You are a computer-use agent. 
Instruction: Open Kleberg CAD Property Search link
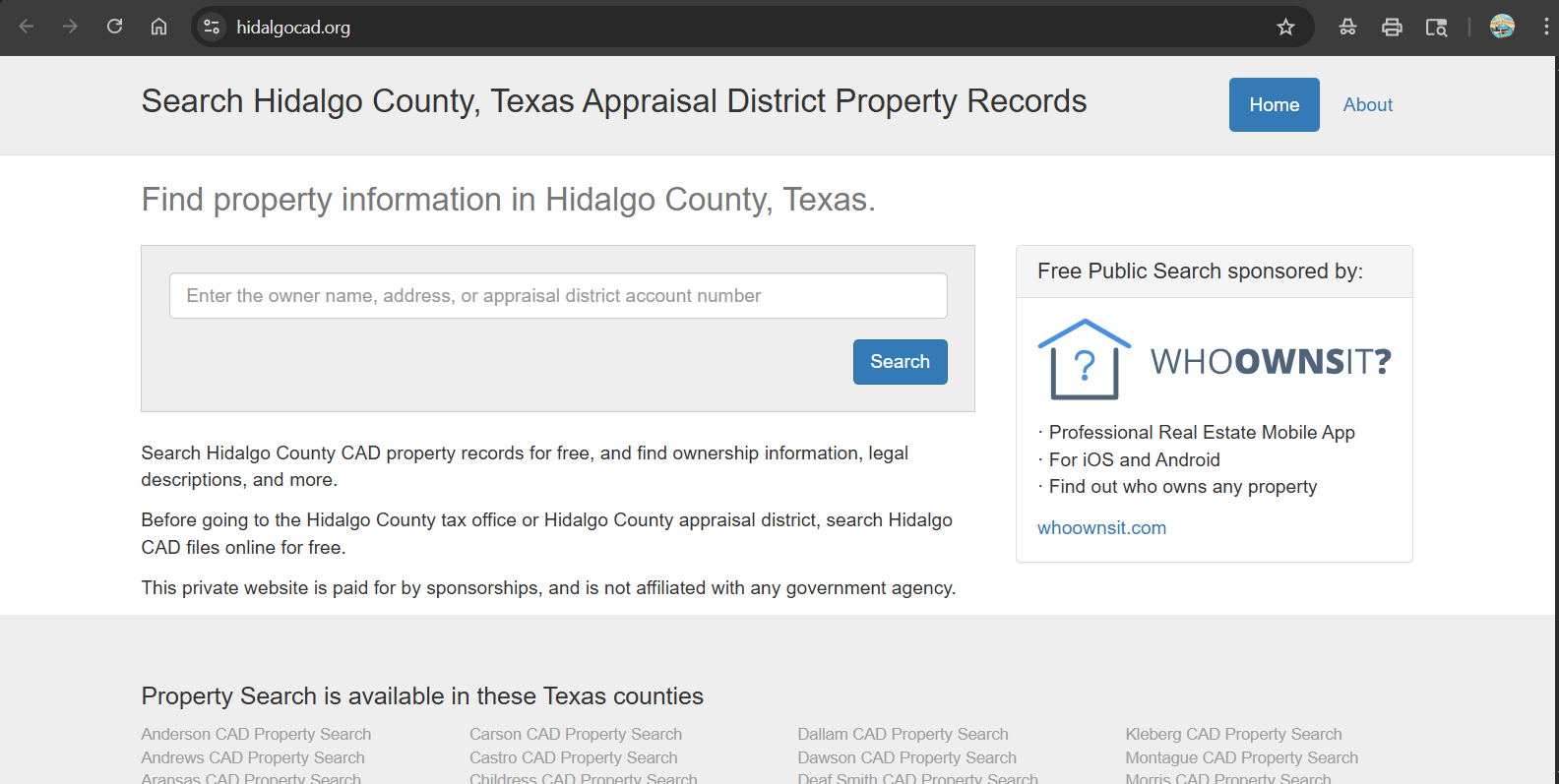1233,734
